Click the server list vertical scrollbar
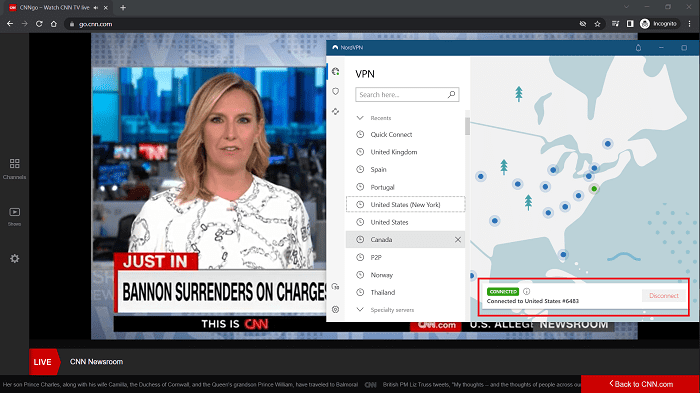This screenshot has width=700, height=393. pos(467,126)
